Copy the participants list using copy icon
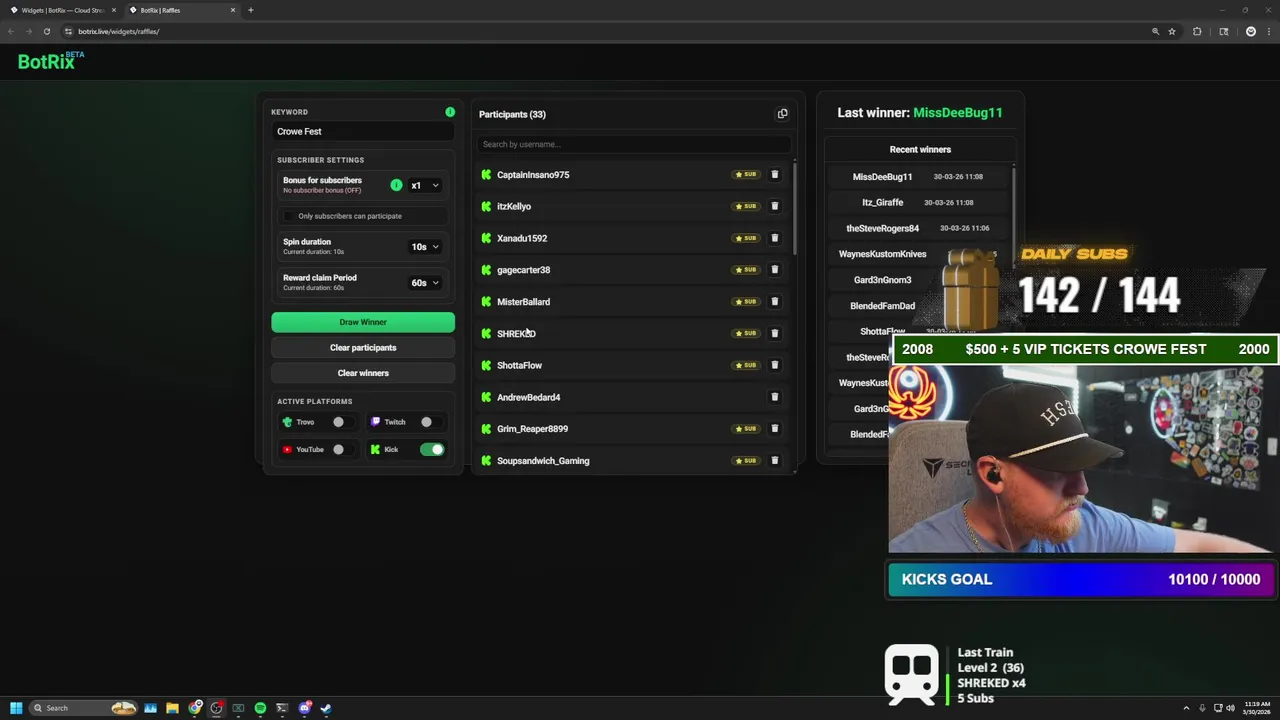1280x720 pixels. click(782, 114)
